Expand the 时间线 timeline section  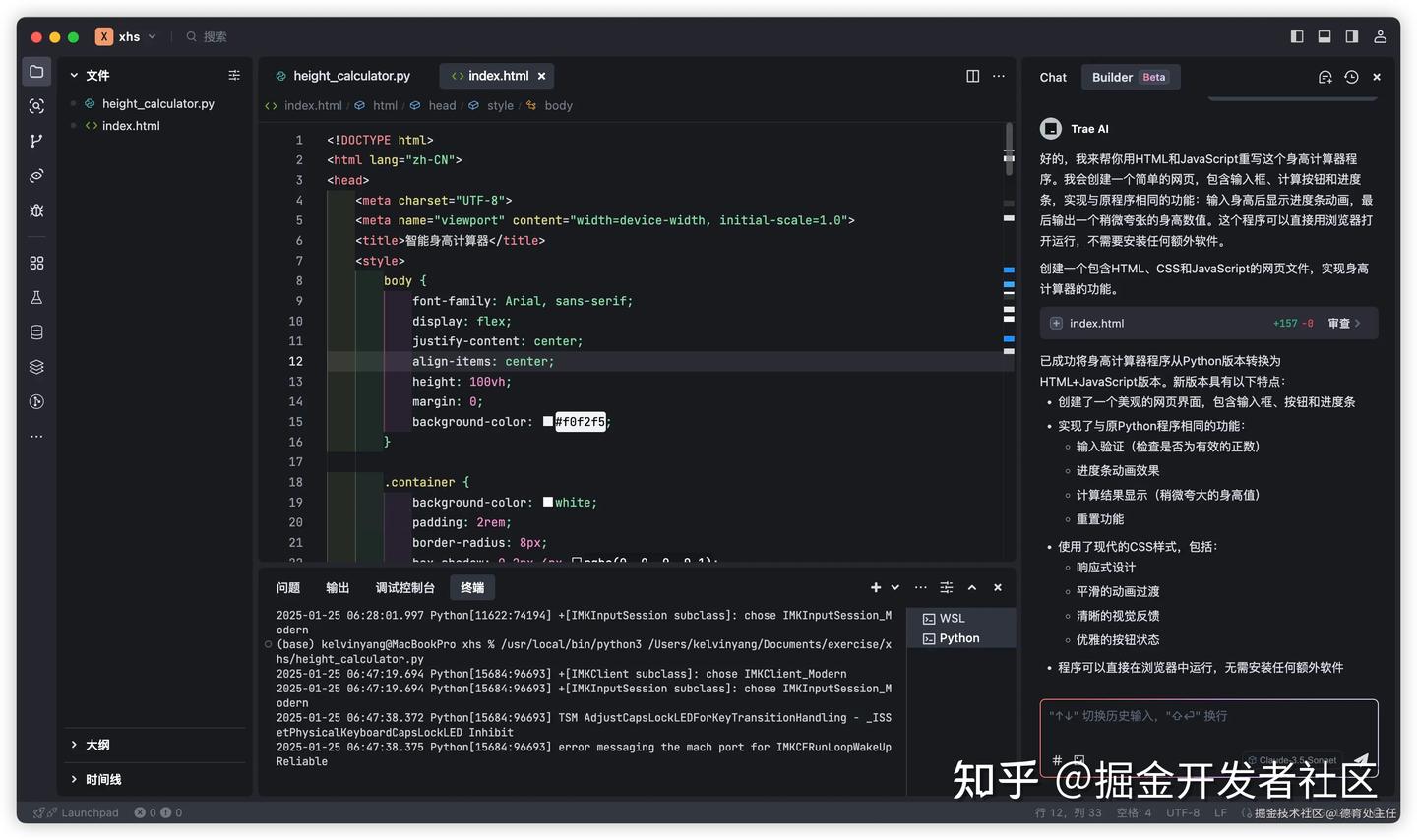[x=102, y=779]
